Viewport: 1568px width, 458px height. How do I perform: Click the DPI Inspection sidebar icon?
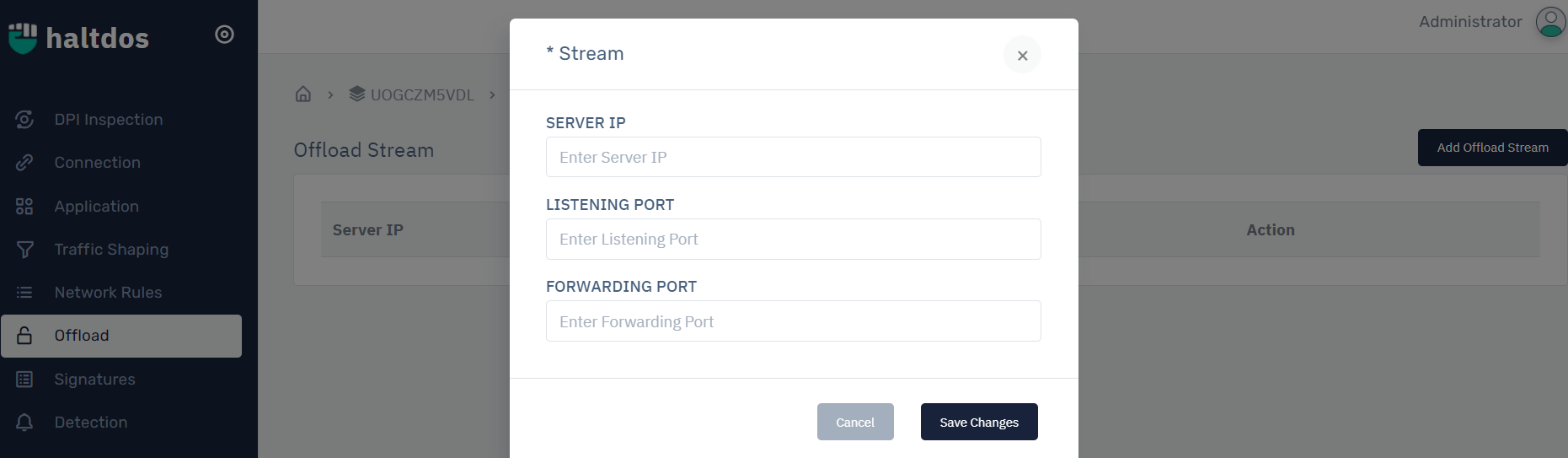point(24,120)
